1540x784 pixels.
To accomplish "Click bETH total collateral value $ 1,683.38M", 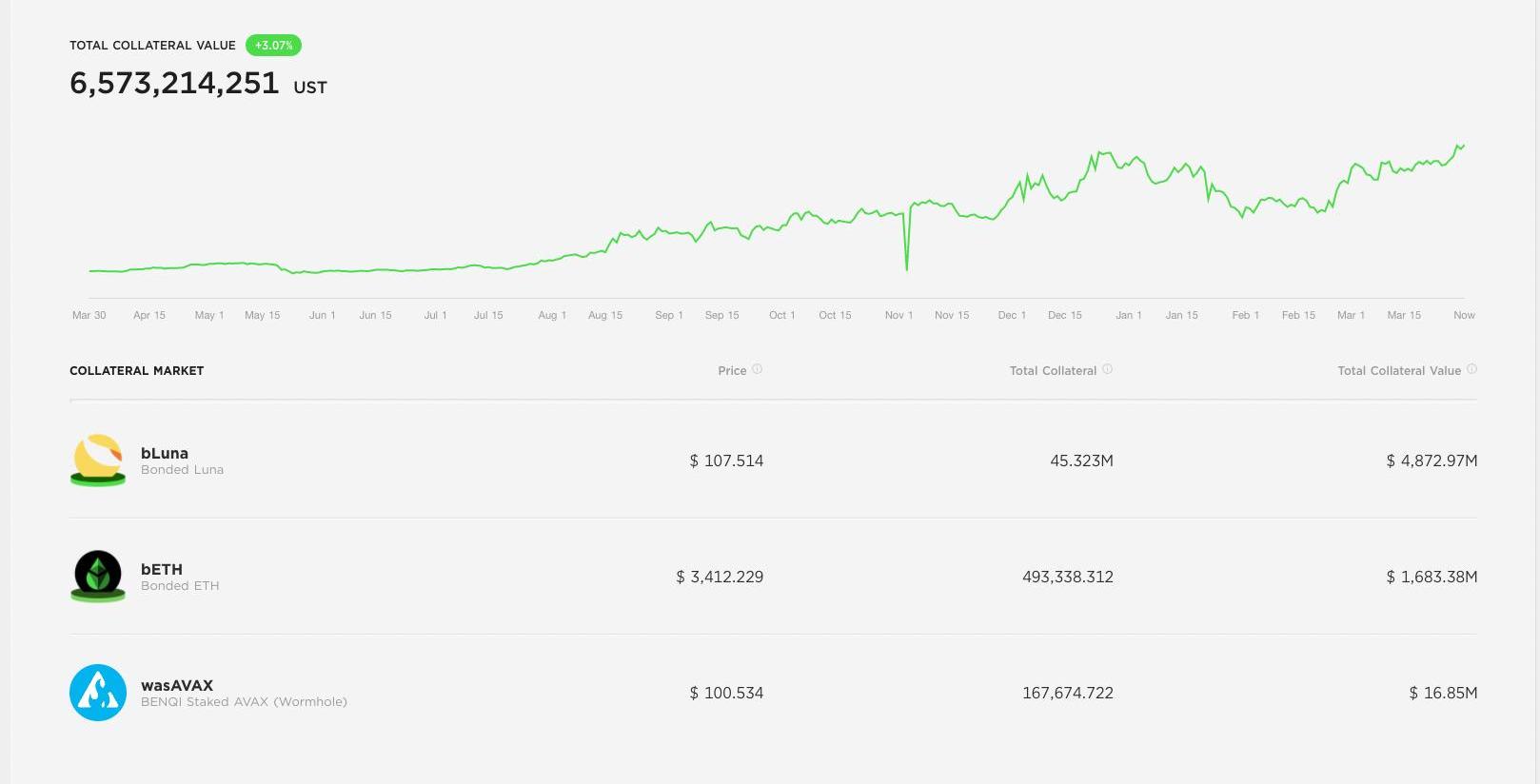I will 1431,577.
